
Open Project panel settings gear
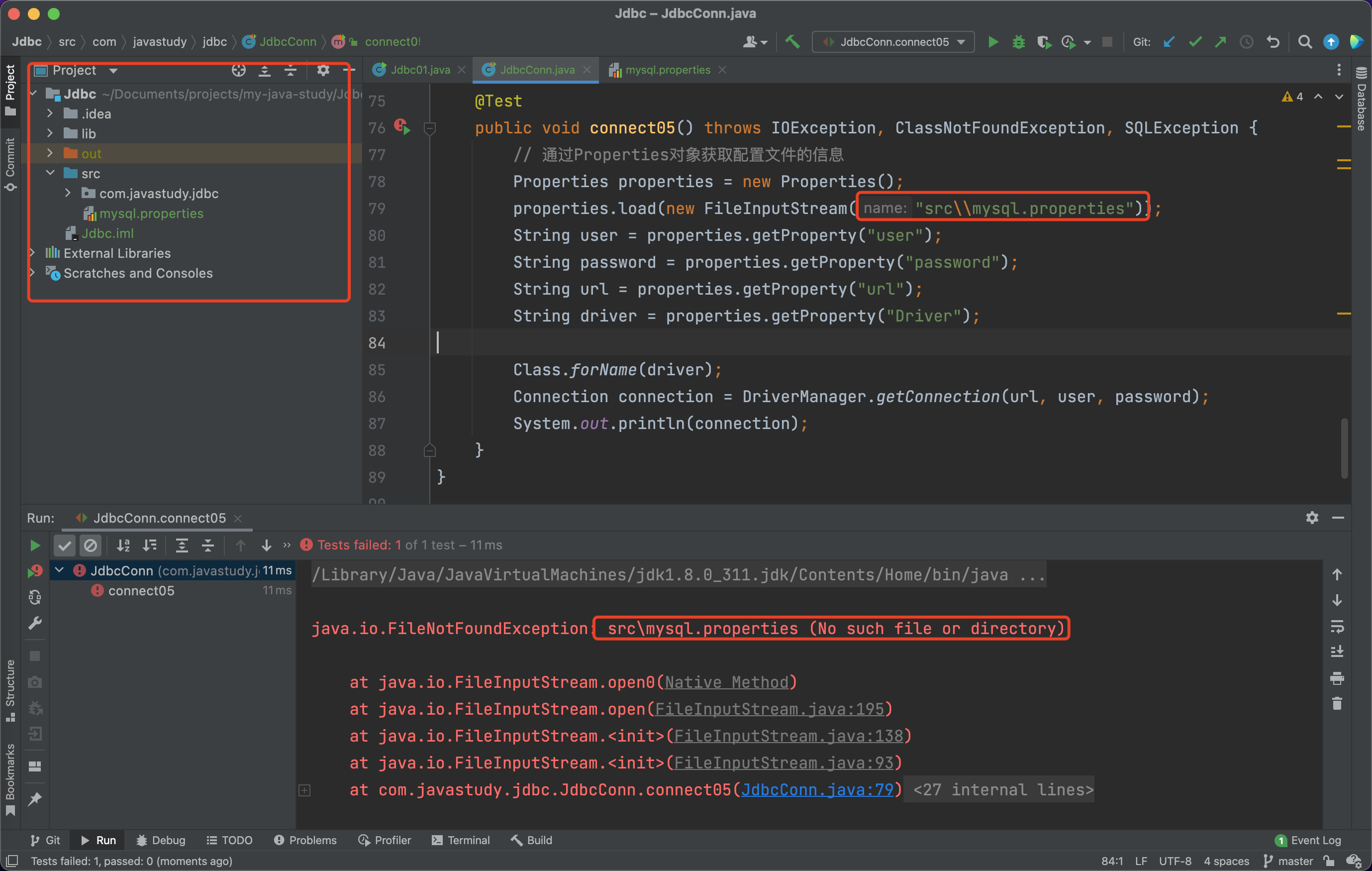point(323,70)
